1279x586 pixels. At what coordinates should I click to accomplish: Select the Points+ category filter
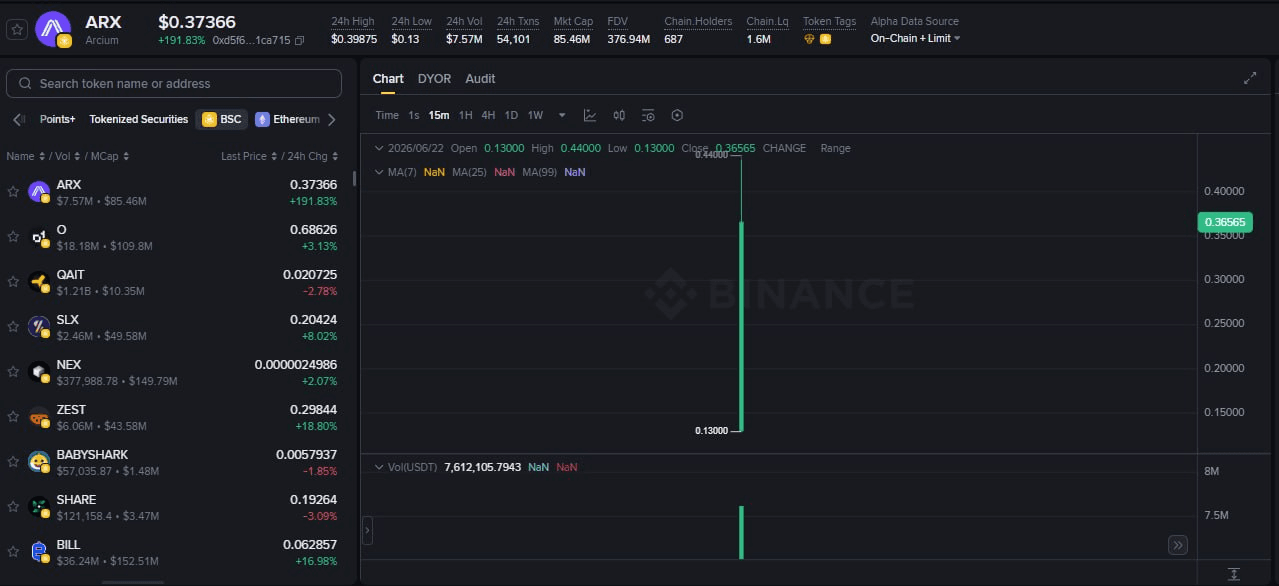coord(58,119)
